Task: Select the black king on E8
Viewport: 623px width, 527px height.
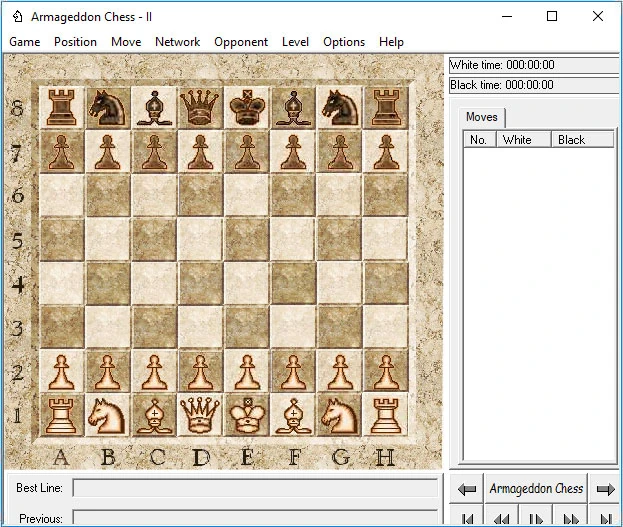Action: coord(247,107)
